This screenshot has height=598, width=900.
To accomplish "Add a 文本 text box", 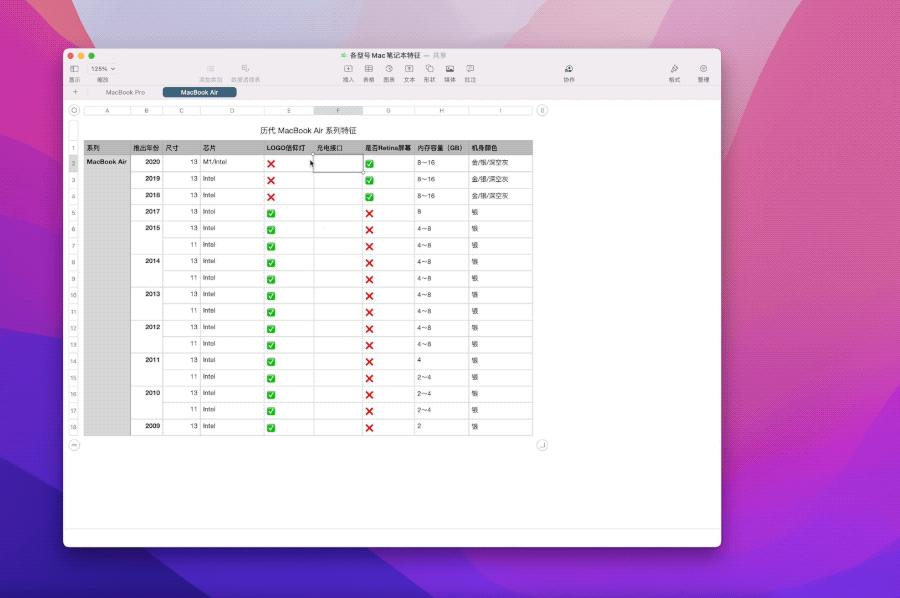I will 409,69.
